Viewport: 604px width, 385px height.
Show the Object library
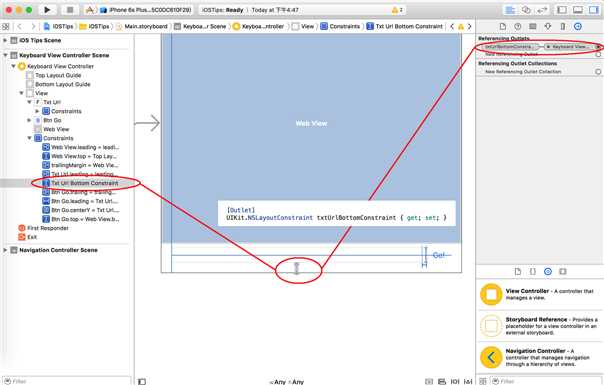548,271
